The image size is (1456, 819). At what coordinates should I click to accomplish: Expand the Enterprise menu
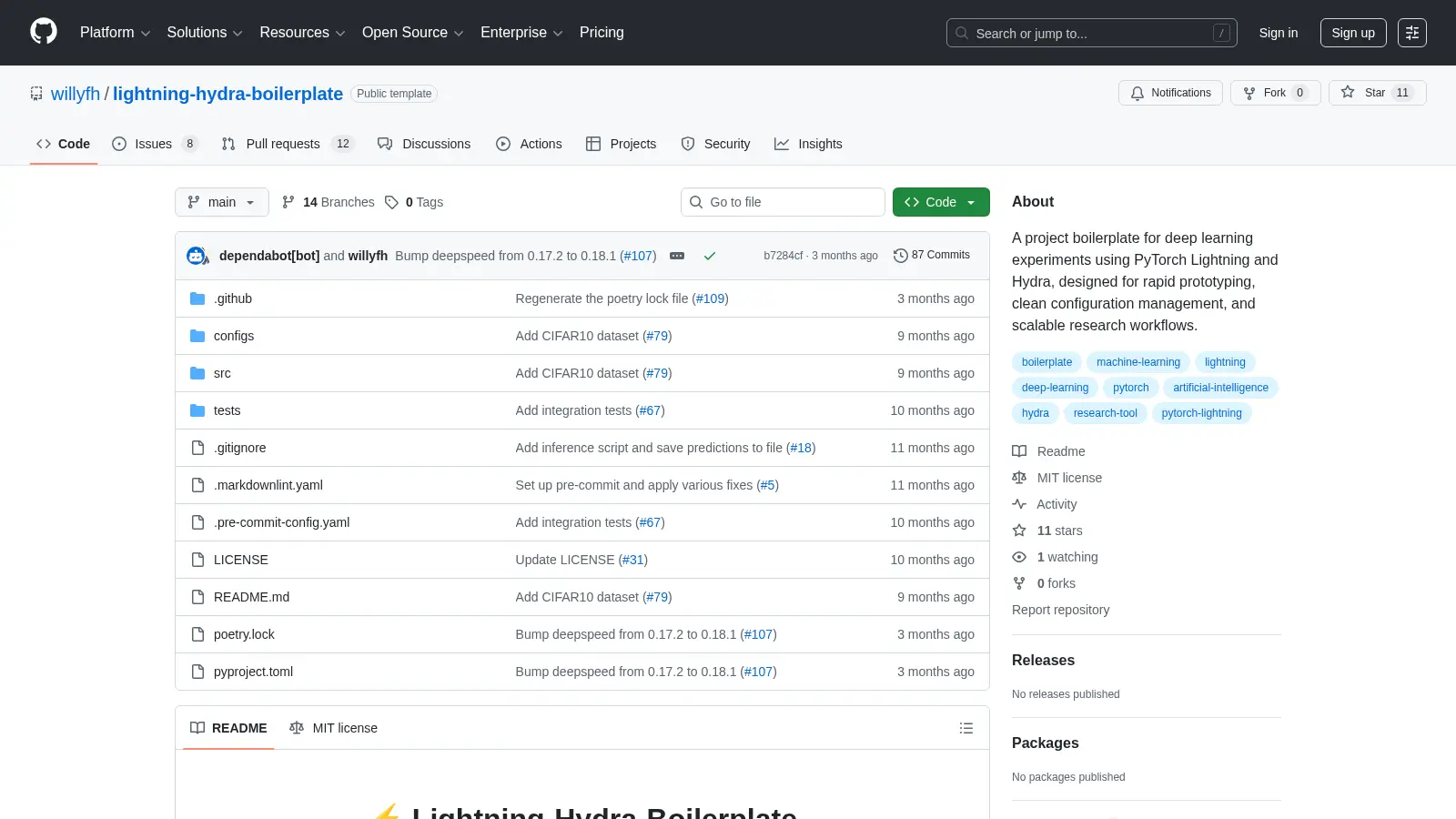(x=521, y=33)
